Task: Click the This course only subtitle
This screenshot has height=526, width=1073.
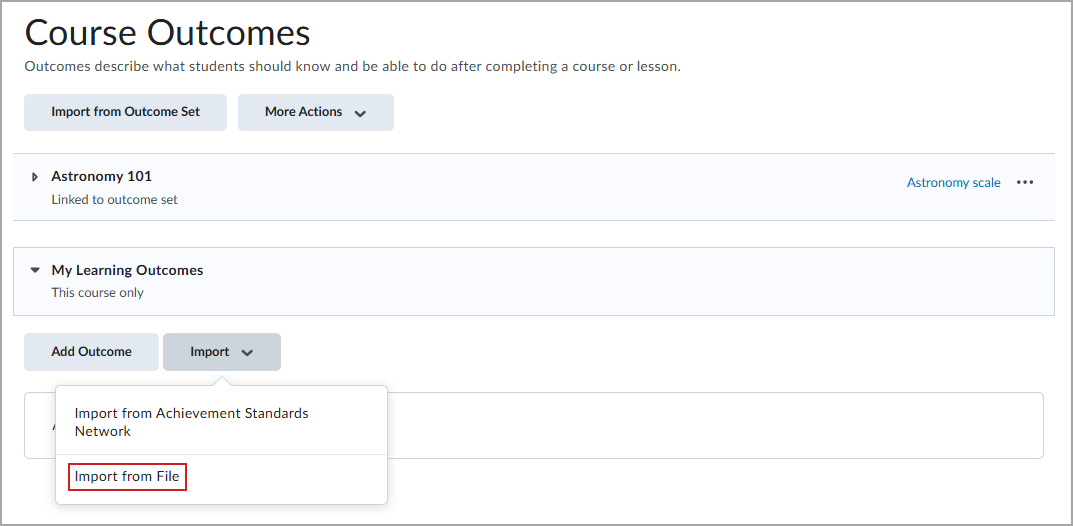Action: pyautogui.click(x=97, y=293)
